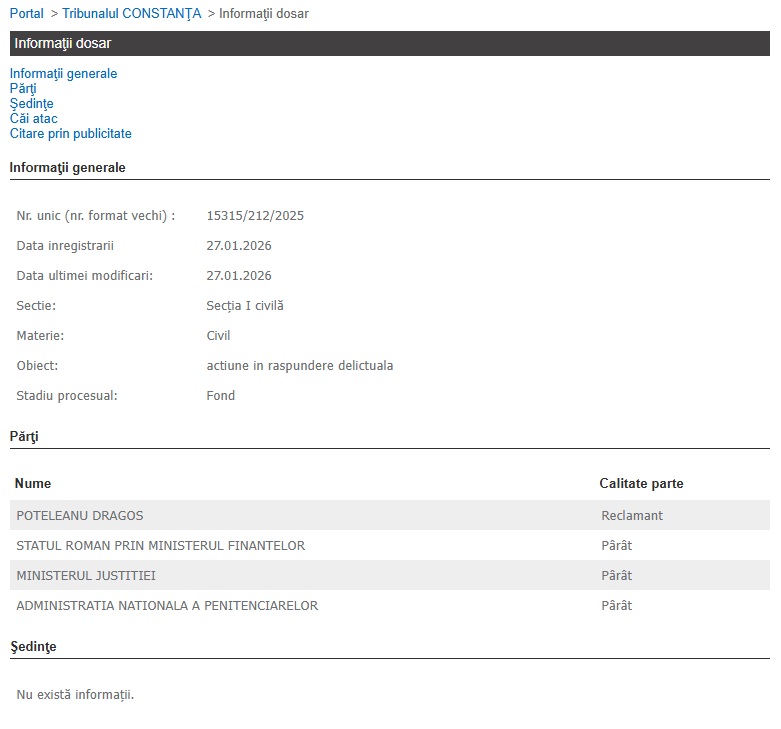Click the Data inregistrarii label

pos(65,246)
